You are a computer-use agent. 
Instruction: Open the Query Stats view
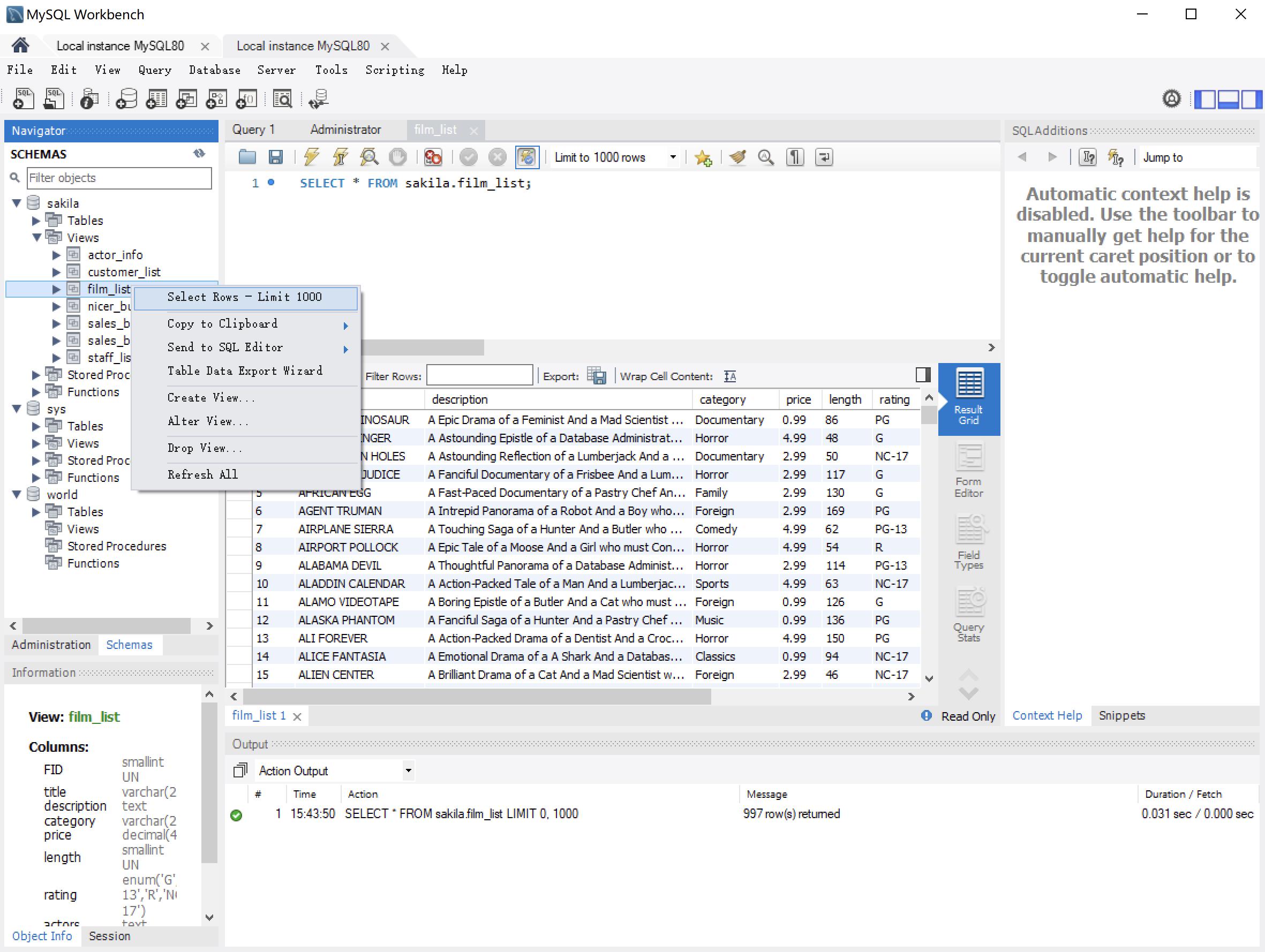pyautogui.click(x=969, y=615)
